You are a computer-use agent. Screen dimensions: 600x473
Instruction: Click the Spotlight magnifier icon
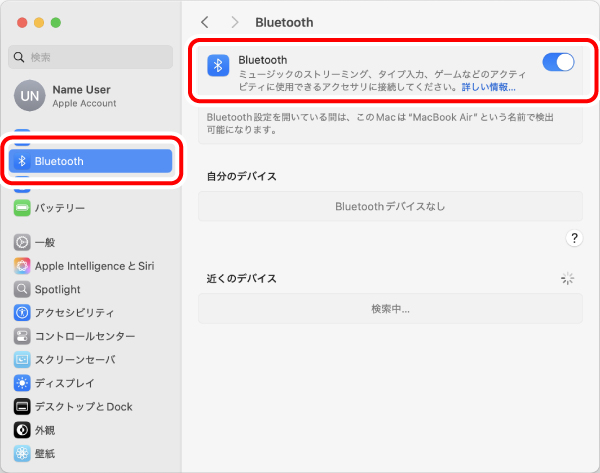[22, 289]
